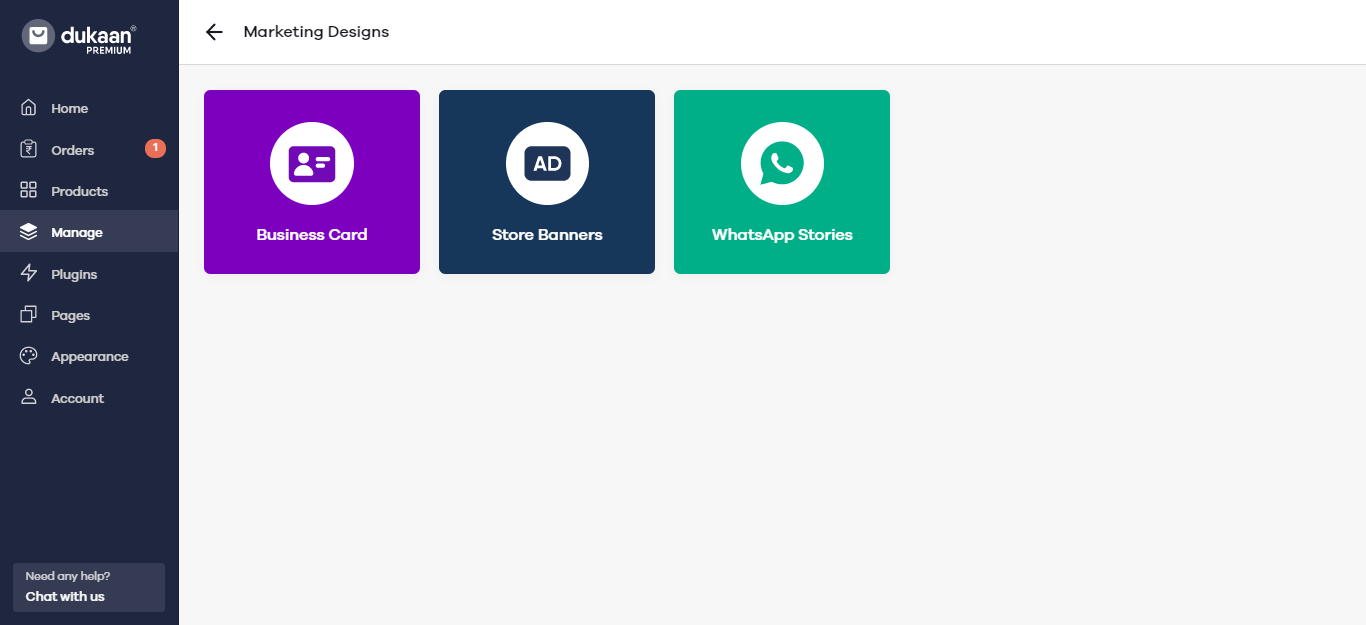Click the 'Need any help?' text
The width and height of the screenshot is (1366, 625).
[x=68, y=576]
